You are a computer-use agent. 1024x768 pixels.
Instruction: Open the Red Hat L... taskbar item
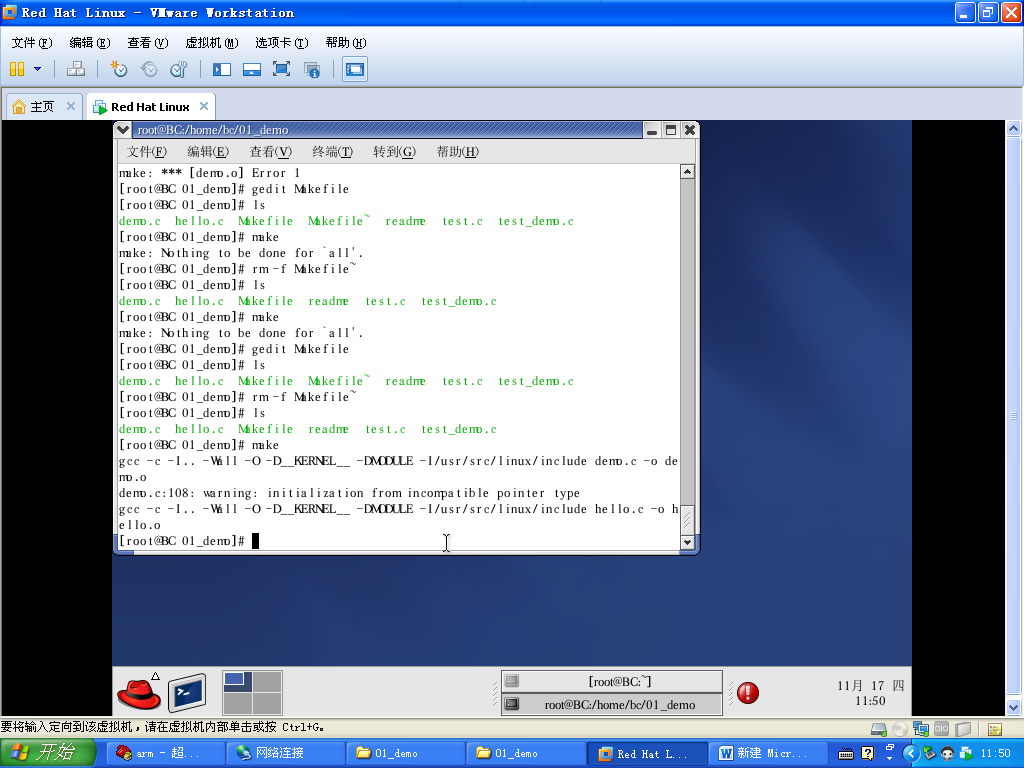(647, 754)
